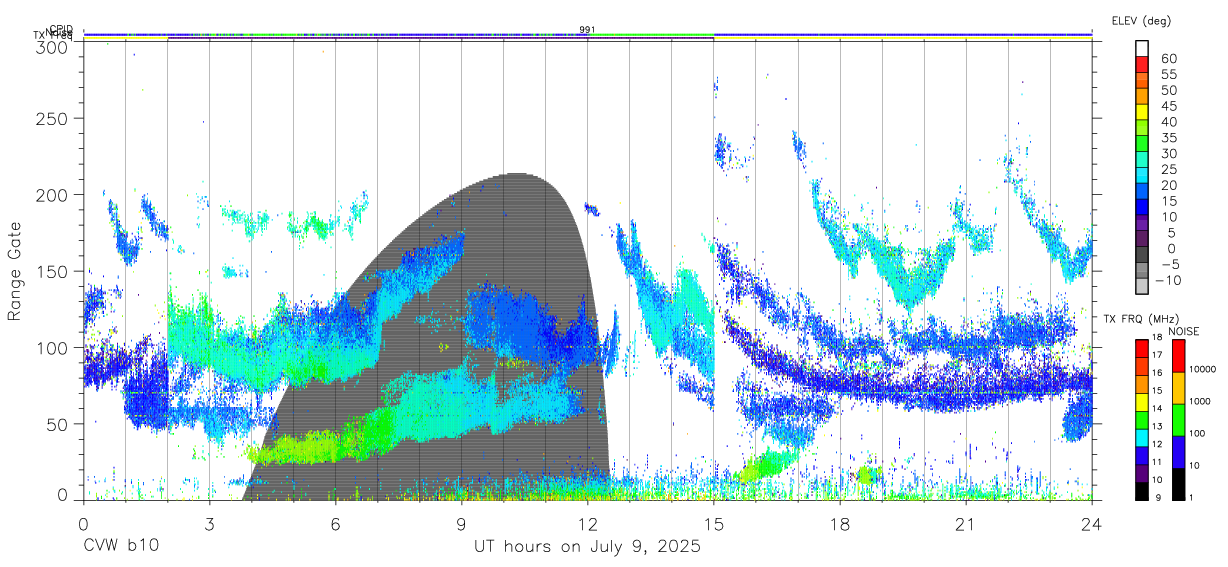Click the '13' label on the TX FRQ scale
The width and height of the screenshot is (1228, 567).
point(1158,426)
